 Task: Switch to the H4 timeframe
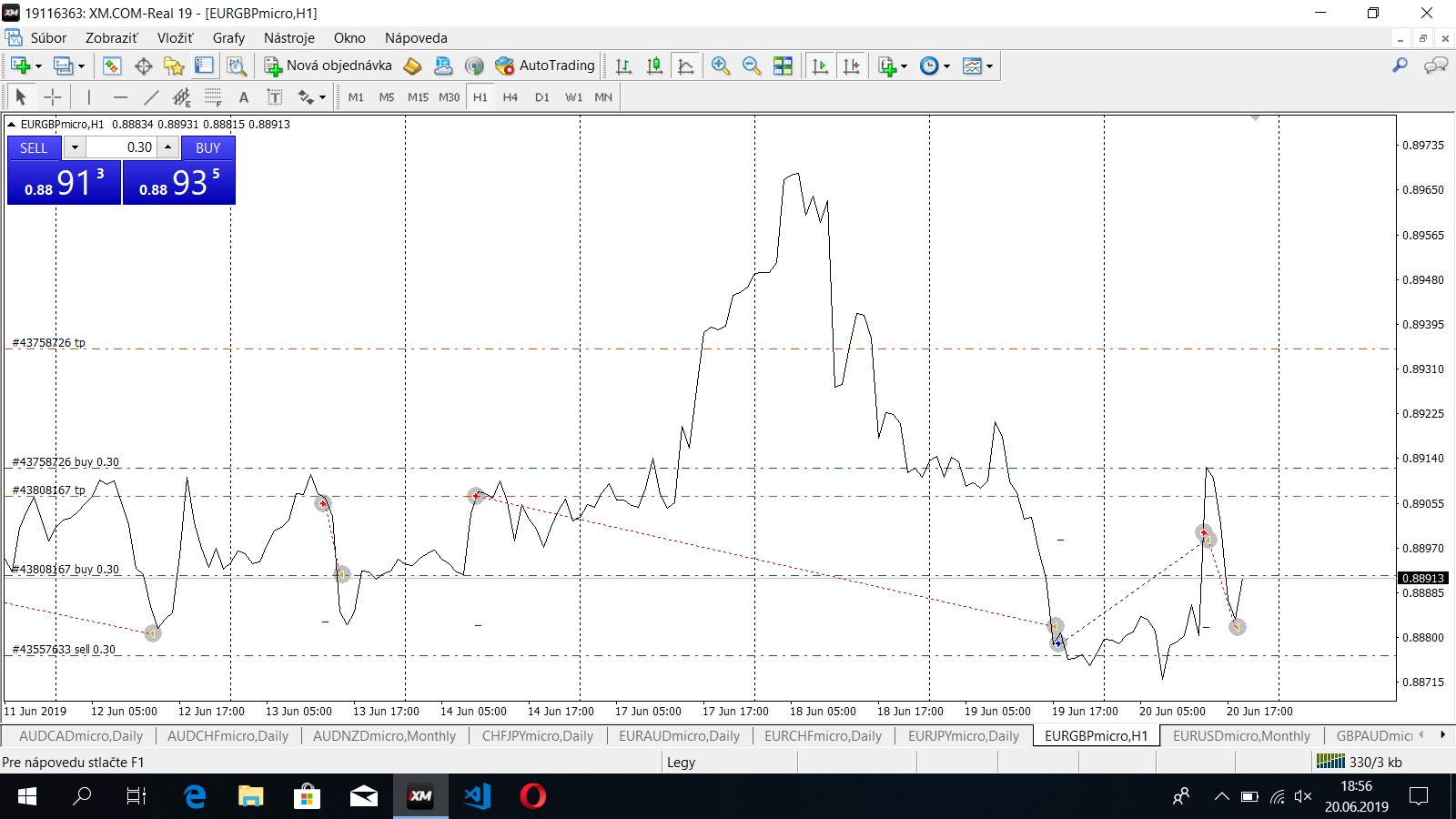(510, 96)
